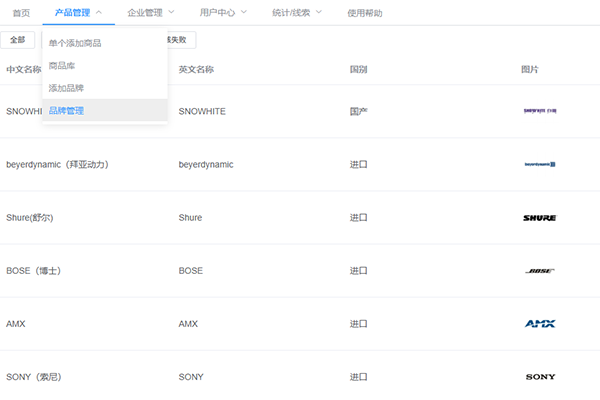Select the 国别 column header

[359, 69]
